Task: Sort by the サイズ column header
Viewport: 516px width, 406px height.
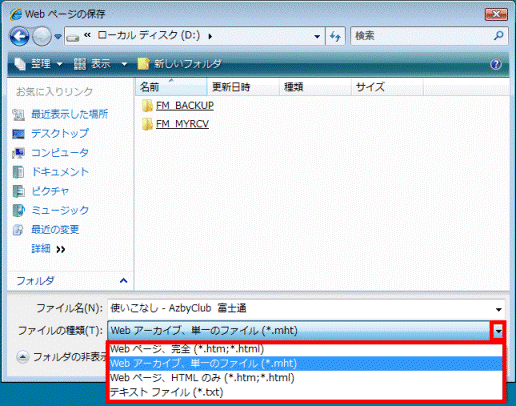Action: coord(387,87)
